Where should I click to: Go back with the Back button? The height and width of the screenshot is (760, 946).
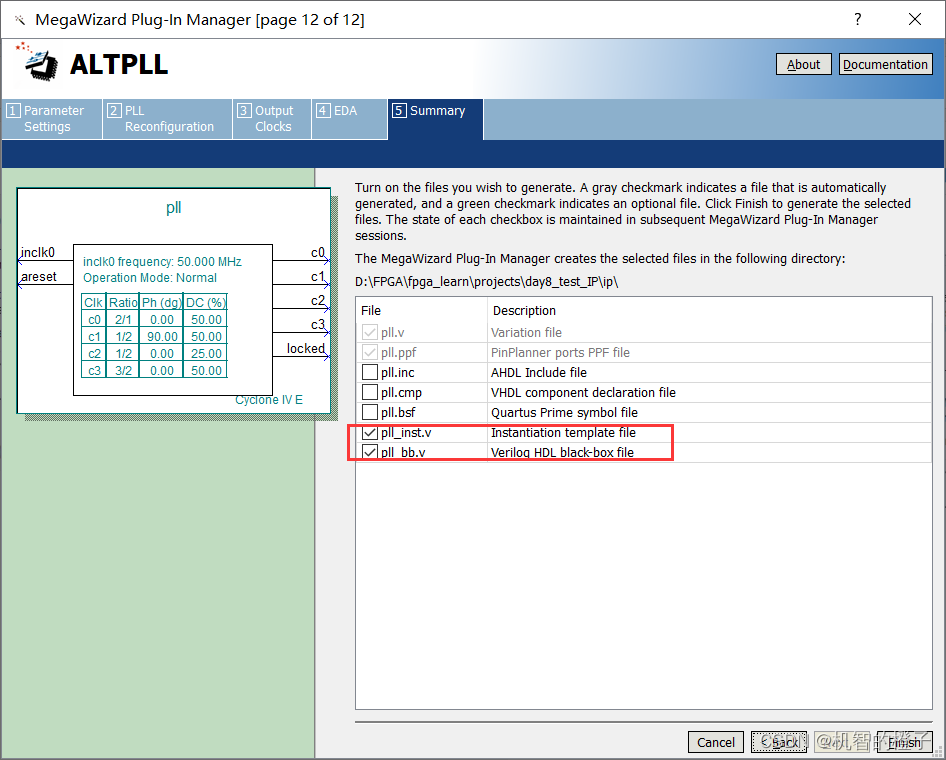click(779, 742)
